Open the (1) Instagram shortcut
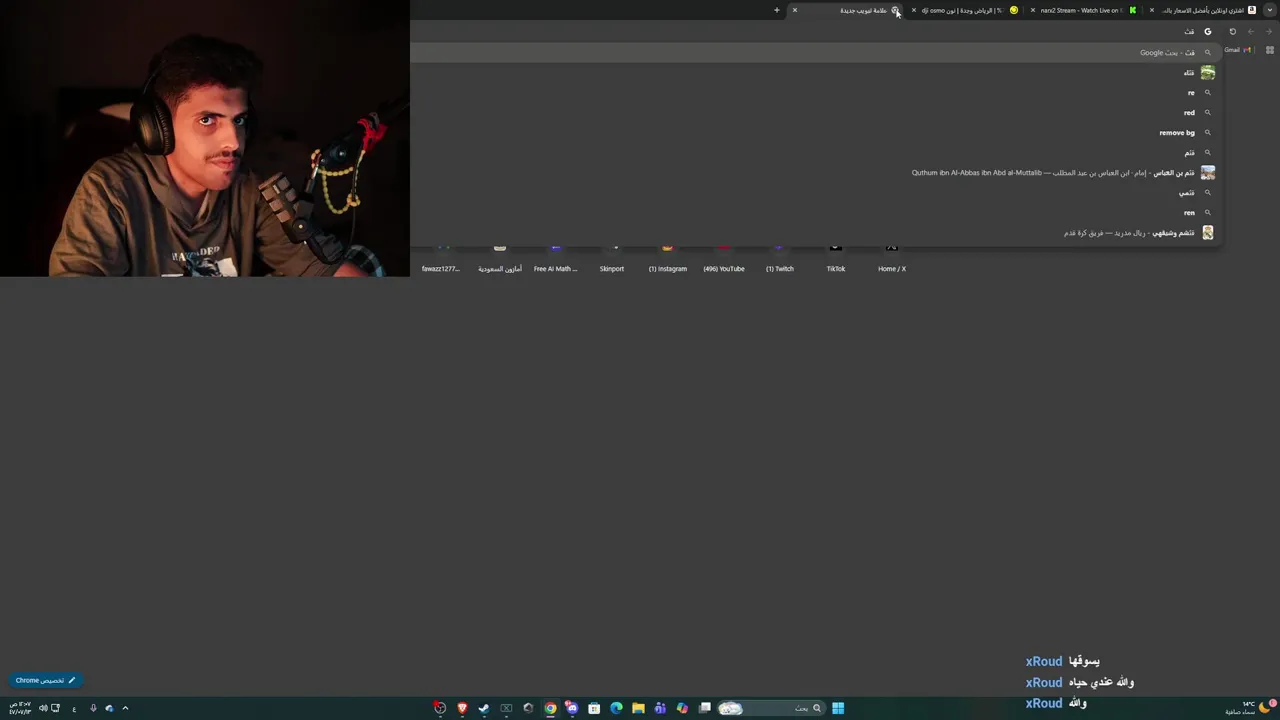 (x=668, y=260)
